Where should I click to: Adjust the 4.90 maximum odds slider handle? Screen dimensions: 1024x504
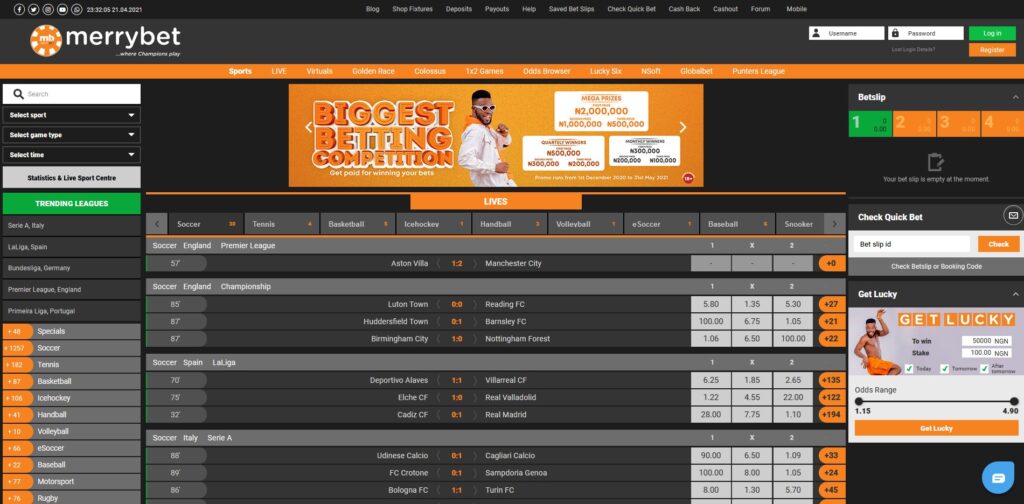tap(1014, 401)
